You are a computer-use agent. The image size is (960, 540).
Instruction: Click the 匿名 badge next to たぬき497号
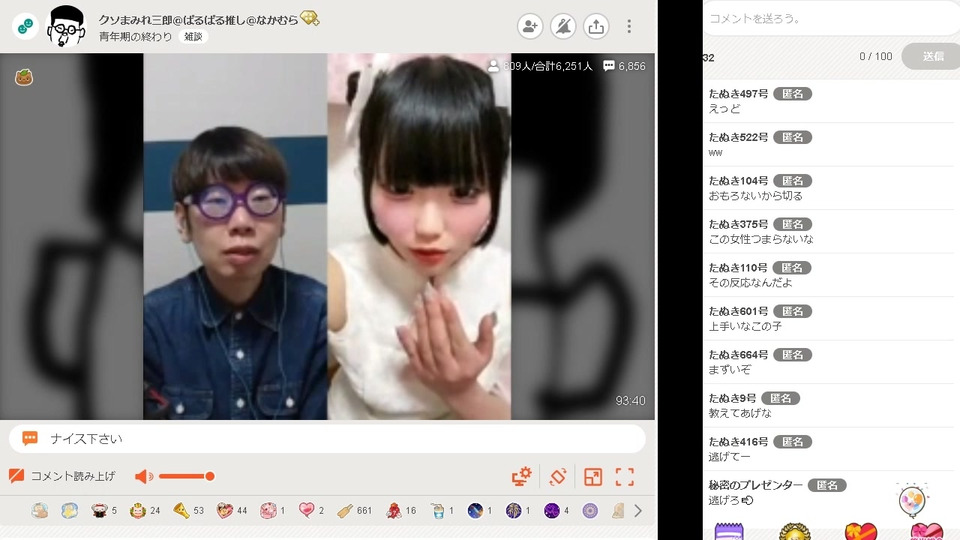coord(792,94)
